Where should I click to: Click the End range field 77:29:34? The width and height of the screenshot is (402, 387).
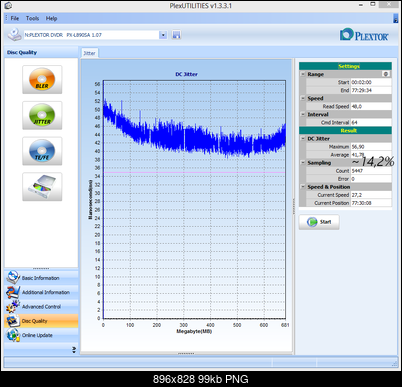(371, 90)
